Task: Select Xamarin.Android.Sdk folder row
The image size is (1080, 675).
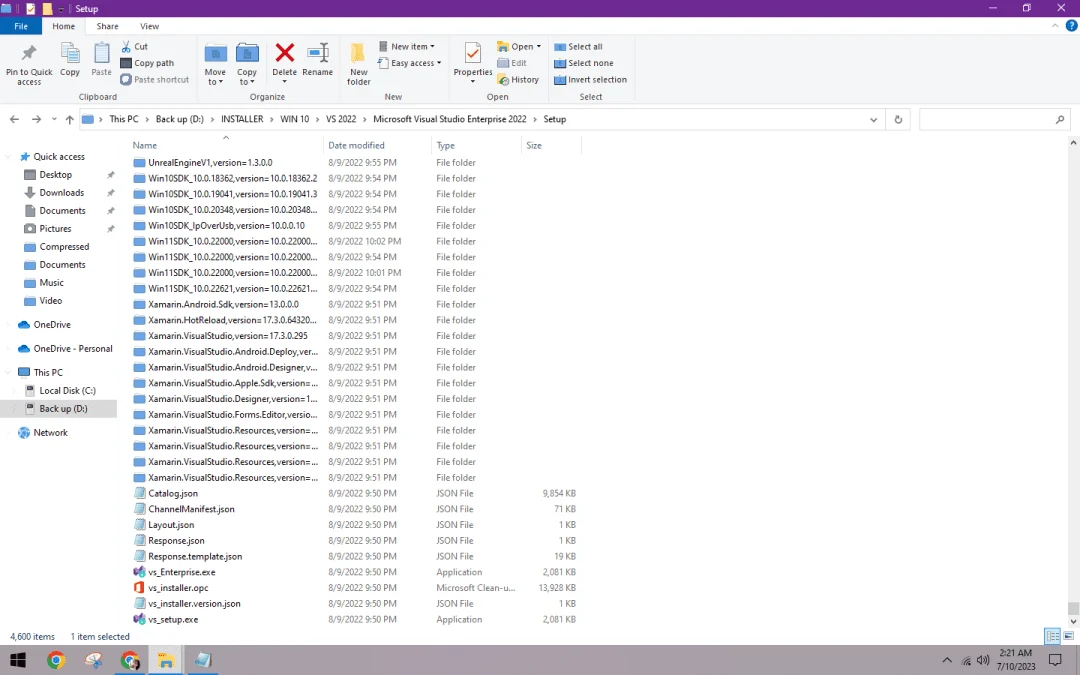Action: [x=223, y=304]
